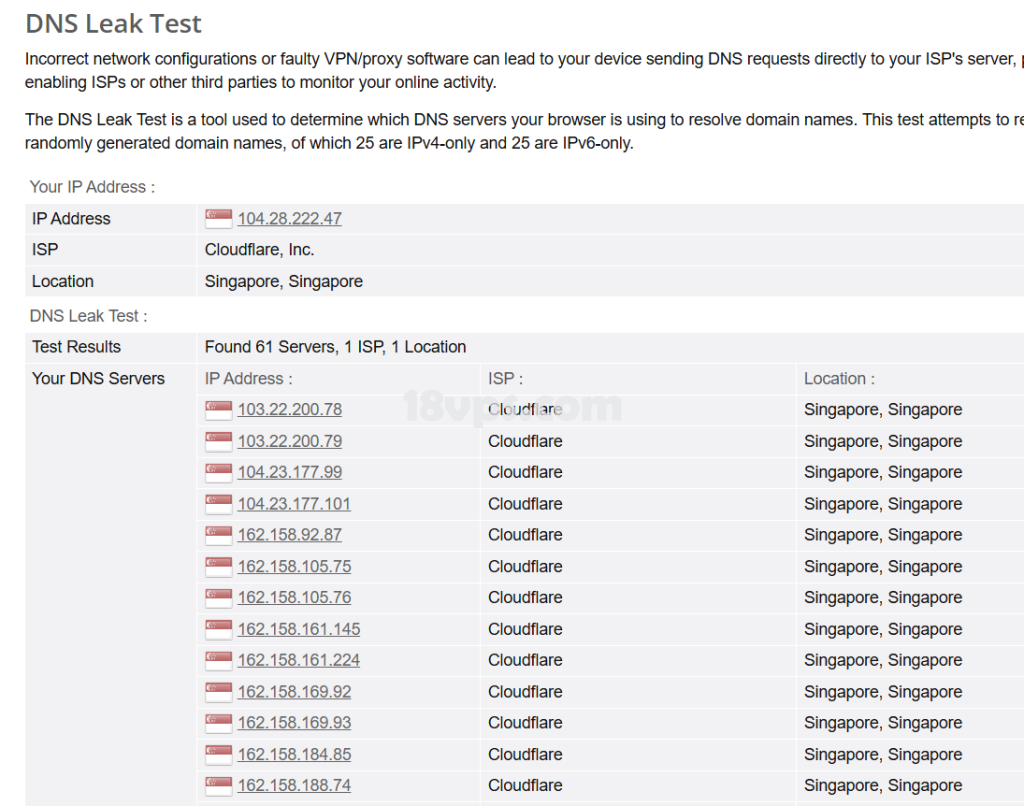
Task: Open your IP address link 104.28.222.47
Action: coord(289,219)
